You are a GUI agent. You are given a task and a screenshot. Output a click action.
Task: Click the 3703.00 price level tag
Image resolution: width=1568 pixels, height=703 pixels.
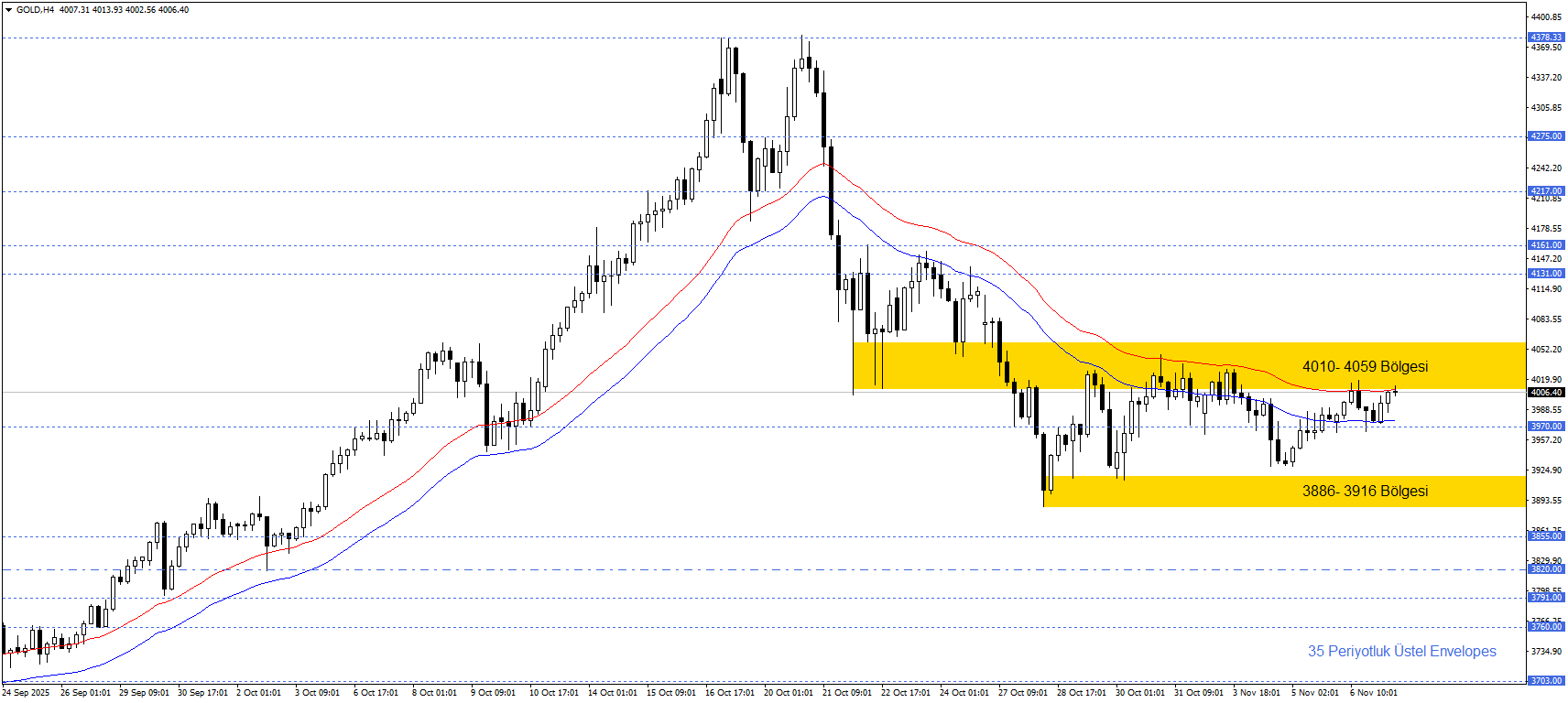tap(1546, 681)
